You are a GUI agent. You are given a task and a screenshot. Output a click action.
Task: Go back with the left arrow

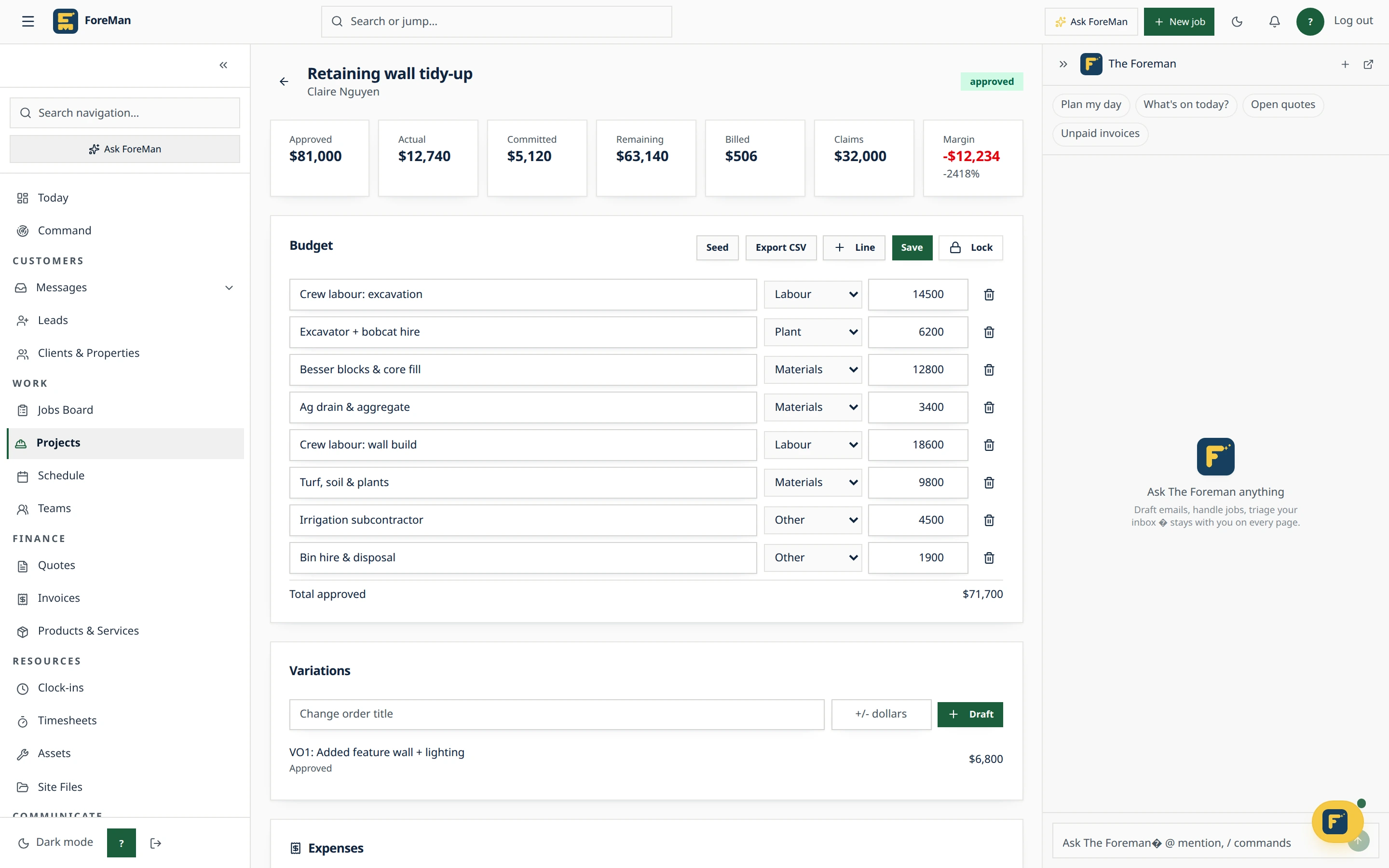pyautogui.click(x=284, y=81)
